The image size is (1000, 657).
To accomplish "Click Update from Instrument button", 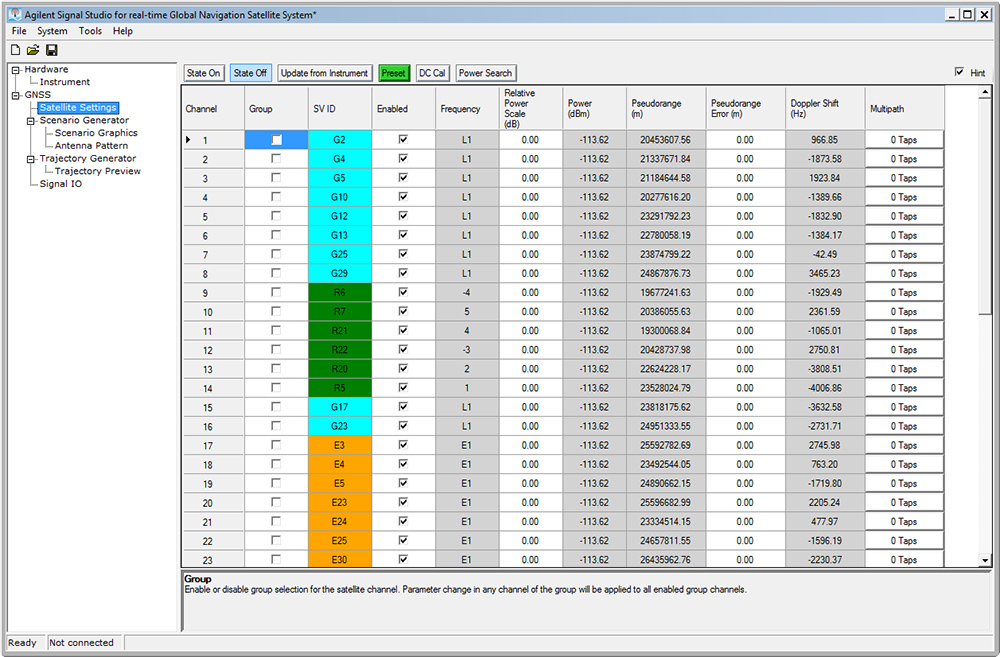I will click(325, 73).
